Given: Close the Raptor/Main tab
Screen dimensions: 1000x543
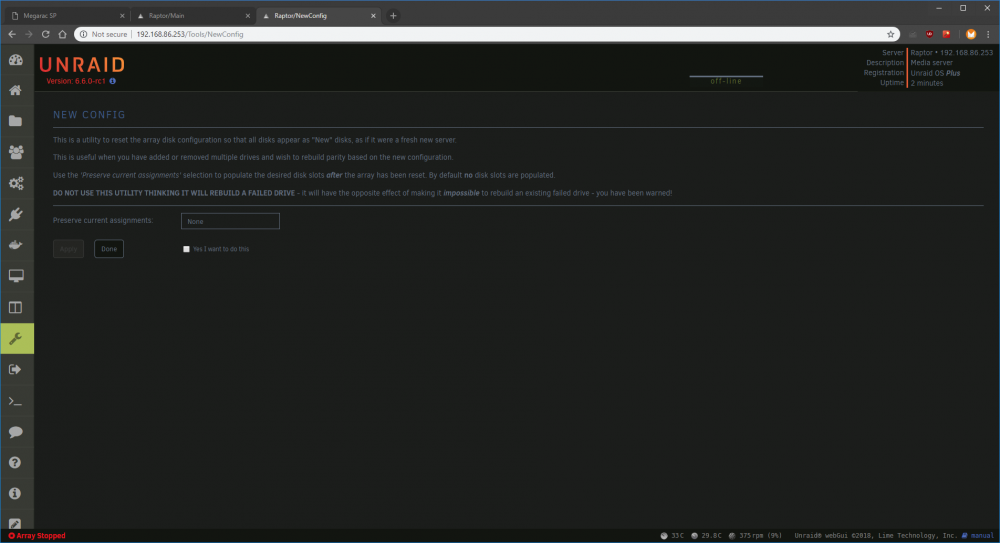Looking at the screenshot, I should pyautogui.click(x=247, y=16).
